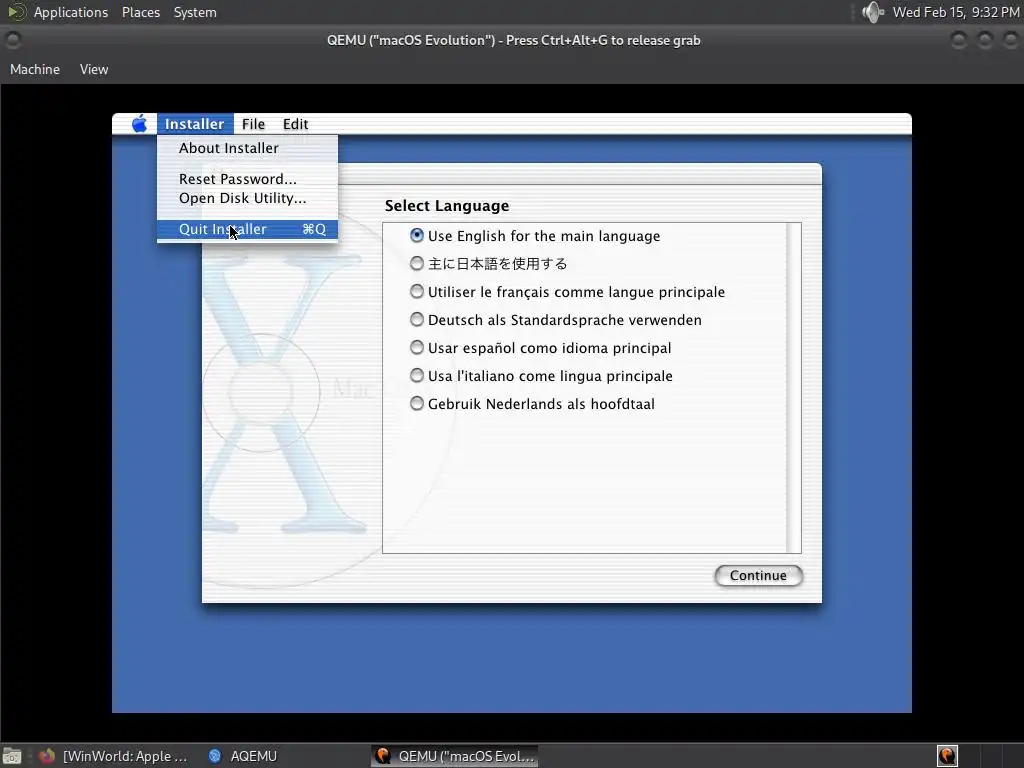Viewport: 1024px width, 768px height.
Task: Click the AQEMU taskbar icon
Action: coord(215,756)
